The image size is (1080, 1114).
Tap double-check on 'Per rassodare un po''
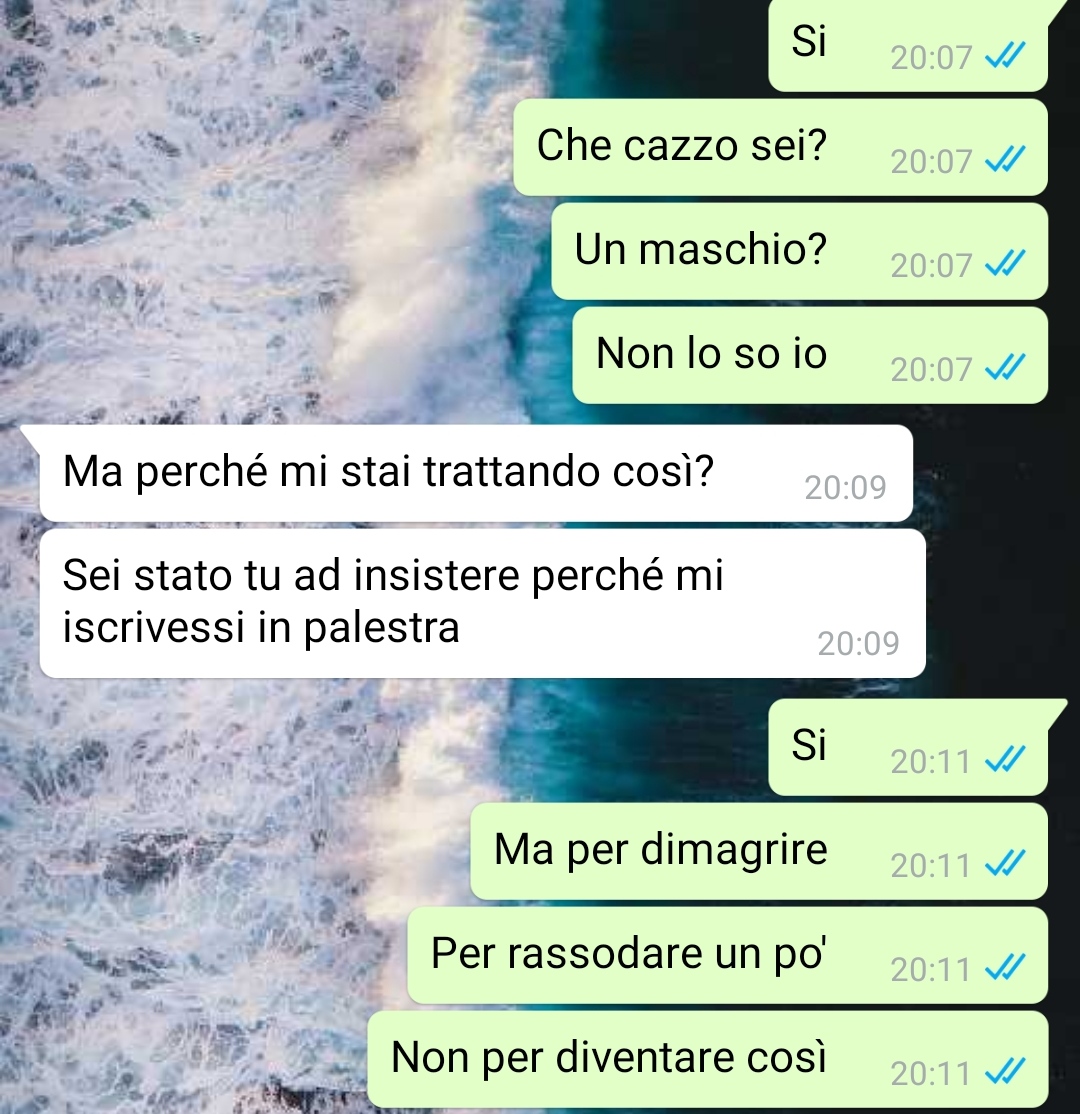(x=1005, y=968)
